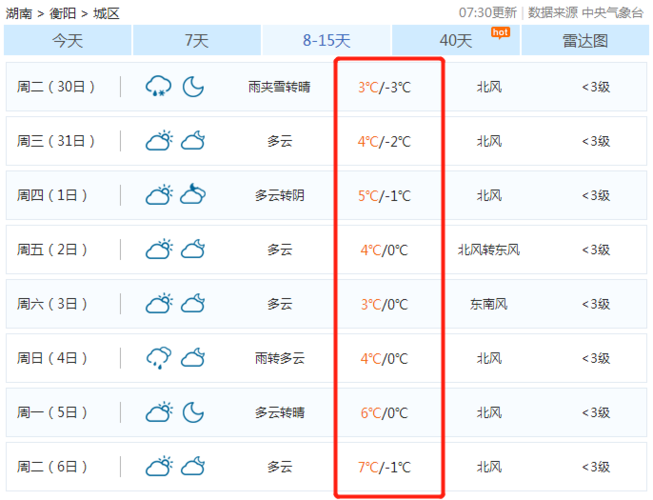Click the 湖南 breadcrumb link
The image size is (653, 500).
tap(19, 13)
